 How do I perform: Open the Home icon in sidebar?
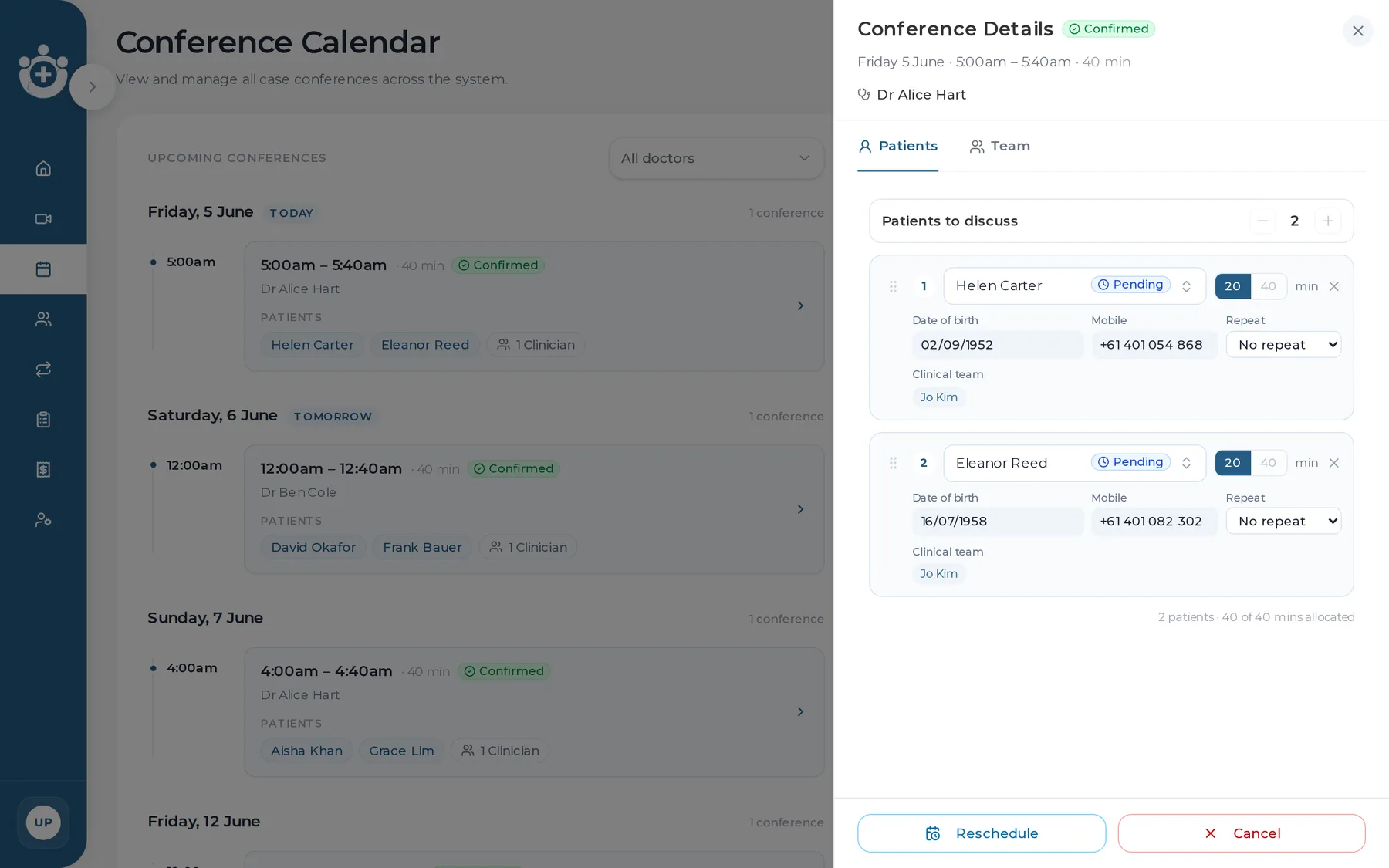tap(43, 168)
